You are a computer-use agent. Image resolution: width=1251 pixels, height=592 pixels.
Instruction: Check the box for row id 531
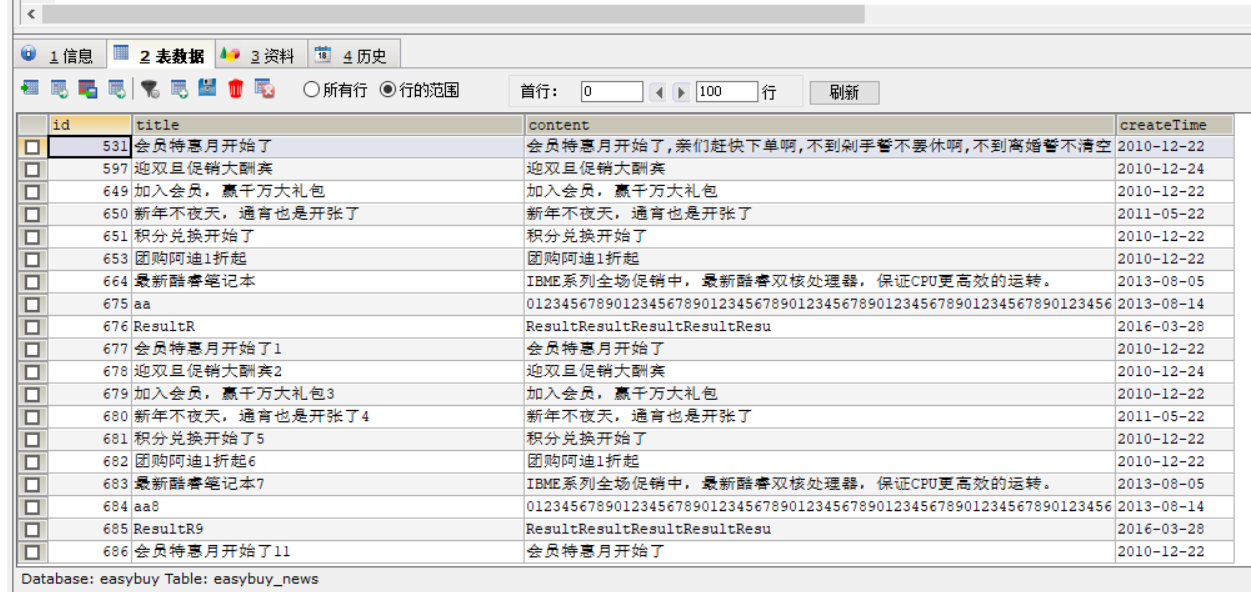coord(33,146)
